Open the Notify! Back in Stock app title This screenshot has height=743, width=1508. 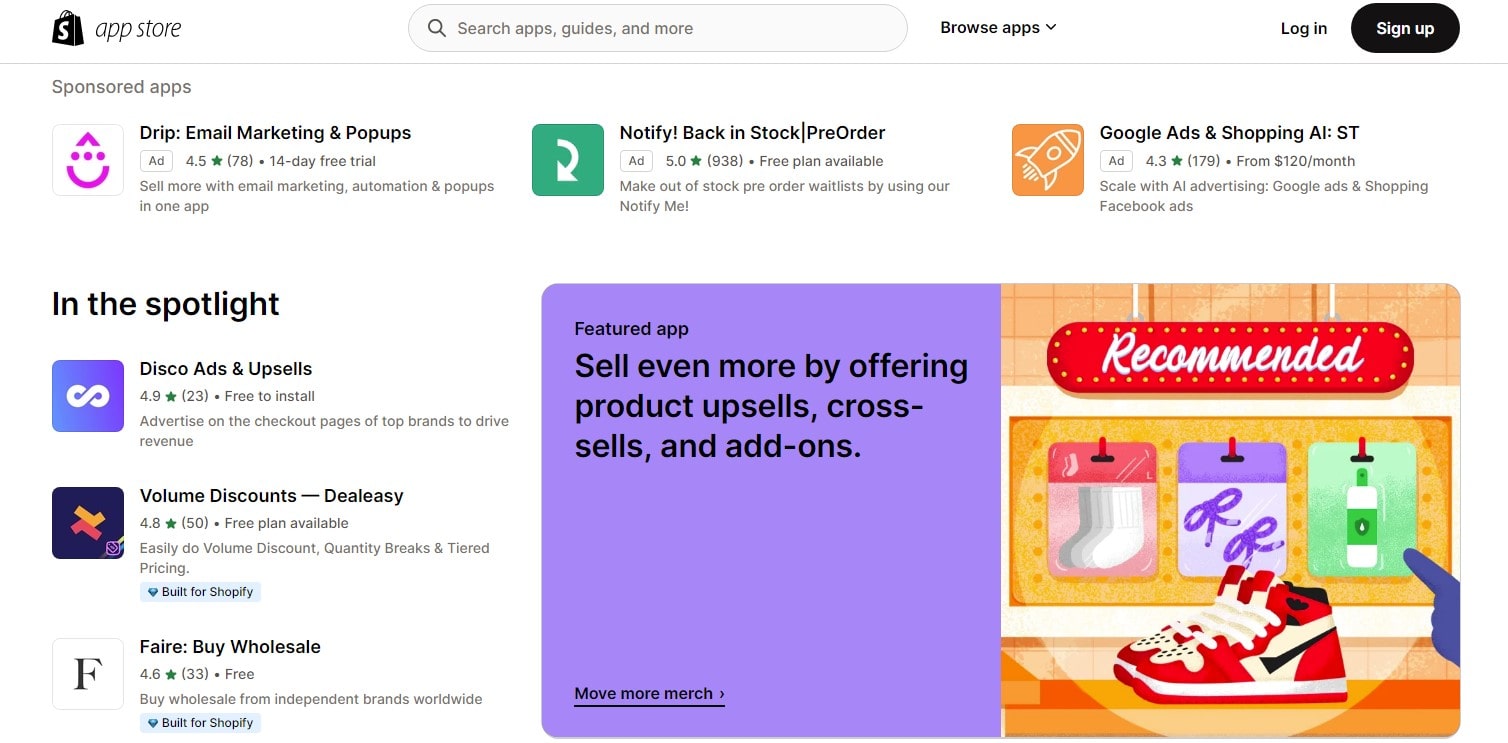751,132
